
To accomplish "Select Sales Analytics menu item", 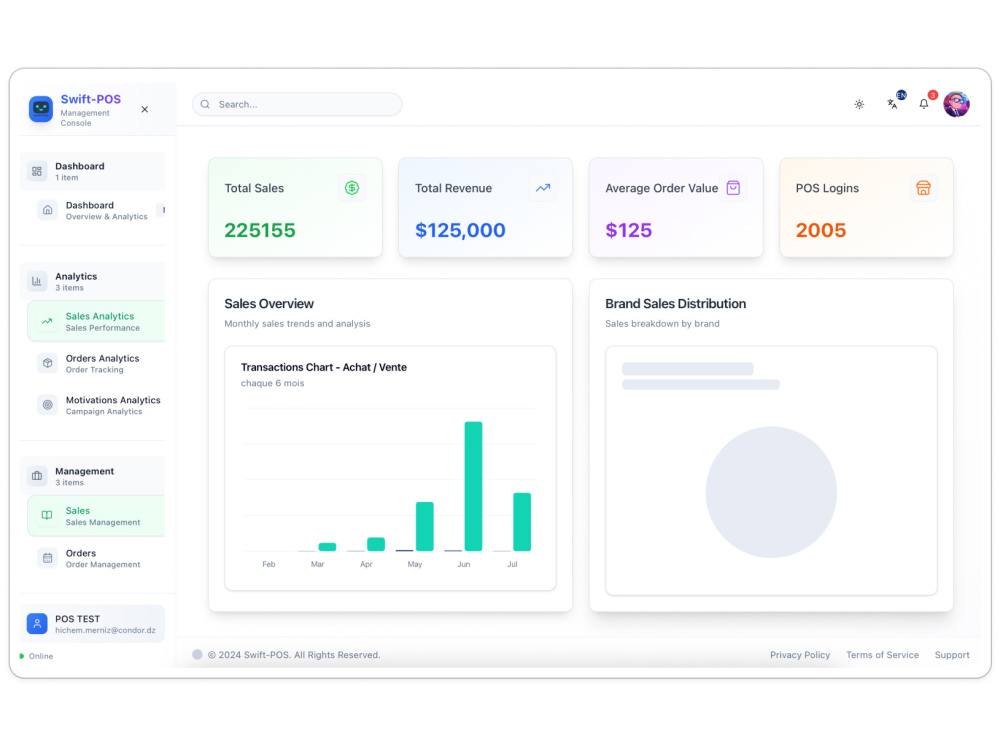I will (96, 321).
